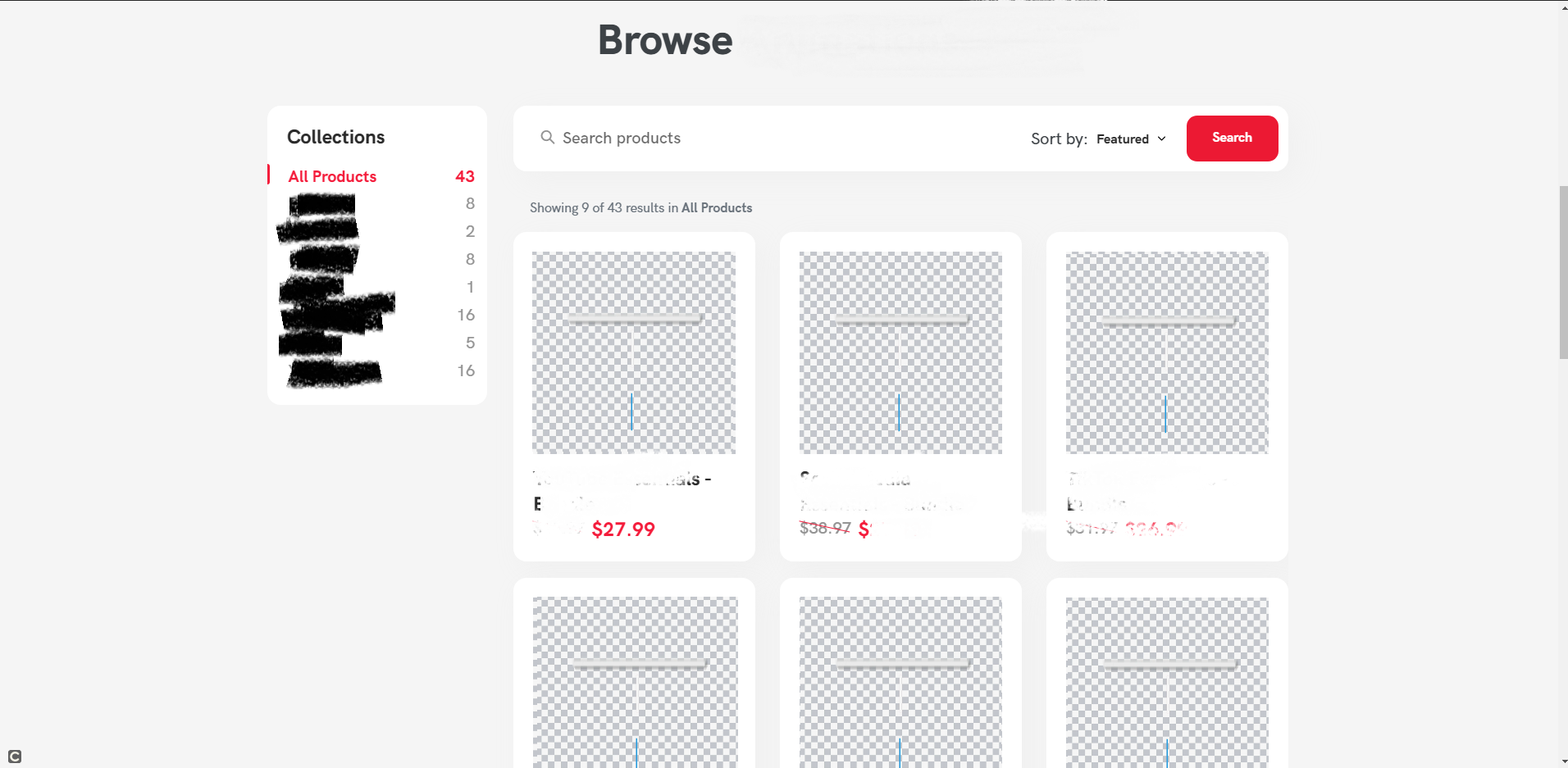Click the small C icon at bottom-left corner
Viewport: 1568px width, 768px height.
pyautogui.click(x=15, y=757)
